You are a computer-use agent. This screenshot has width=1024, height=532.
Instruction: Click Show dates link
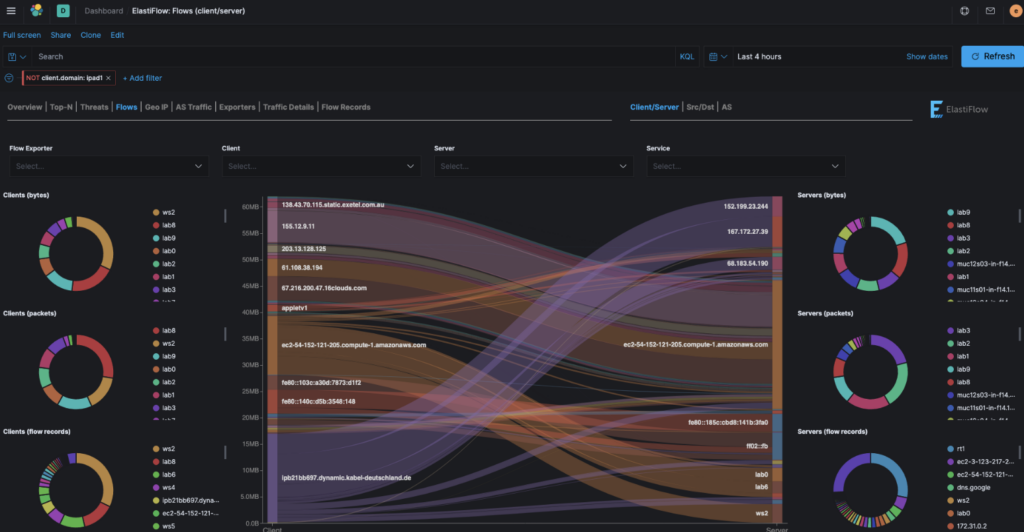pyautogui.click(x=927, y=57)
